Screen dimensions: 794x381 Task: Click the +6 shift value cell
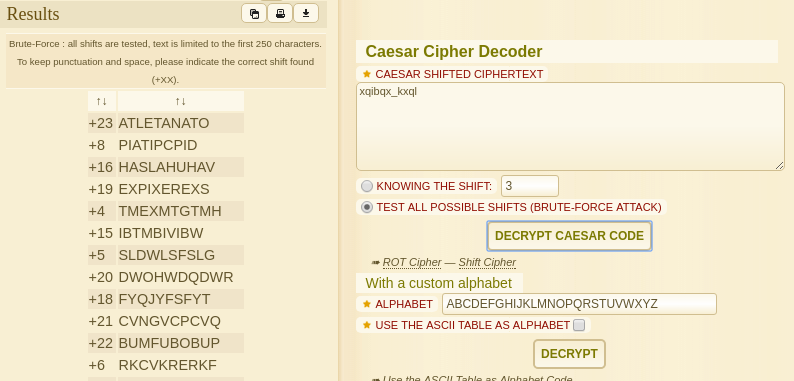point(102,365)
